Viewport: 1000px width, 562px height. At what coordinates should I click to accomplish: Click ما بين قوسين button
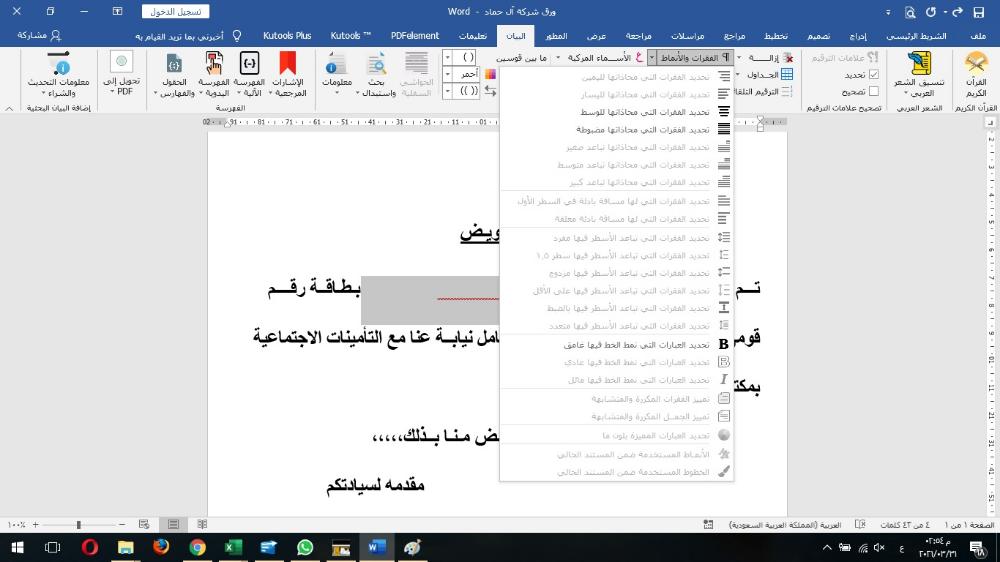click(522, 58)
